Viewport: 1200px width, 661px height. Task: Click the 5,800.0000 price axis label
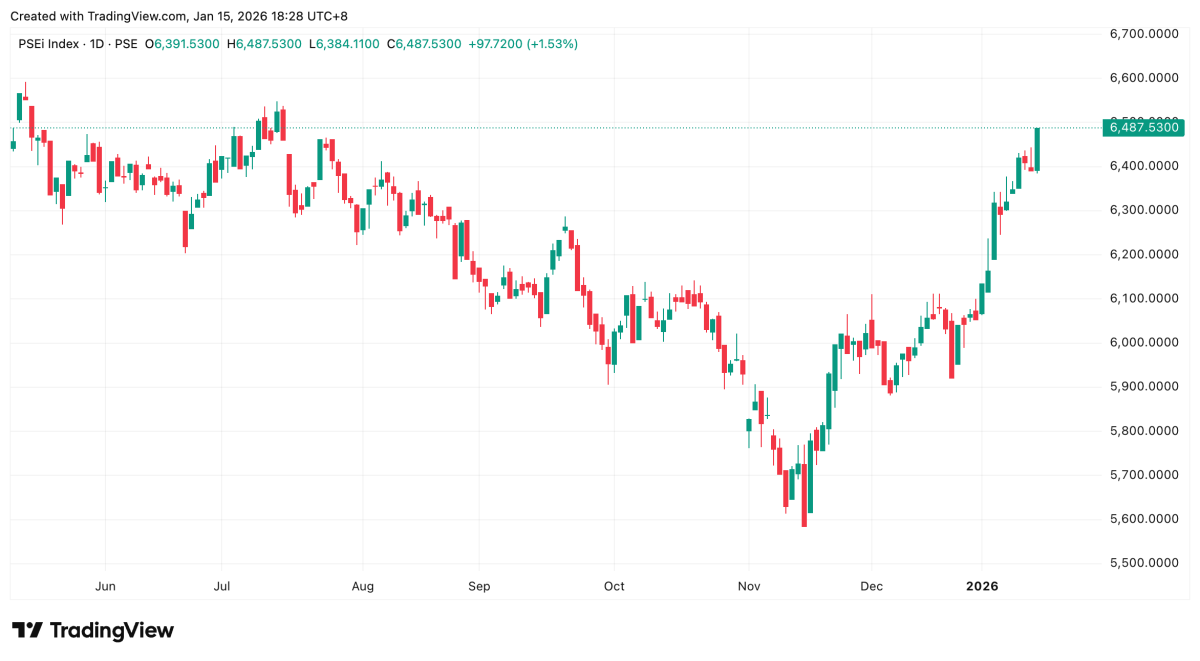(1144, 431)
